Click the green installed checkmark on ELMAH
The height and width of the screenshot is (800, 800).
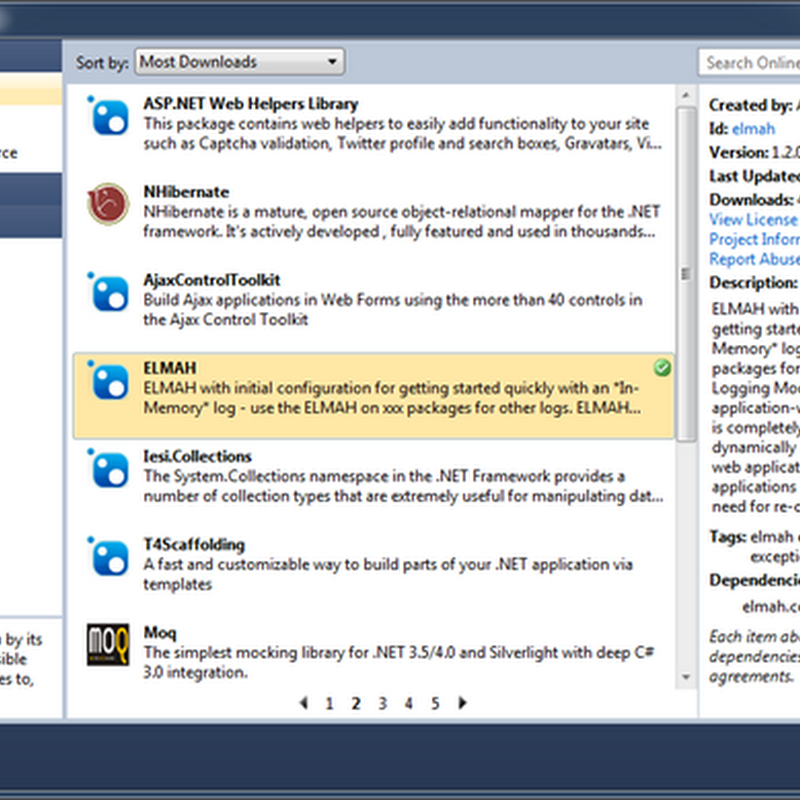coord(662,367)
